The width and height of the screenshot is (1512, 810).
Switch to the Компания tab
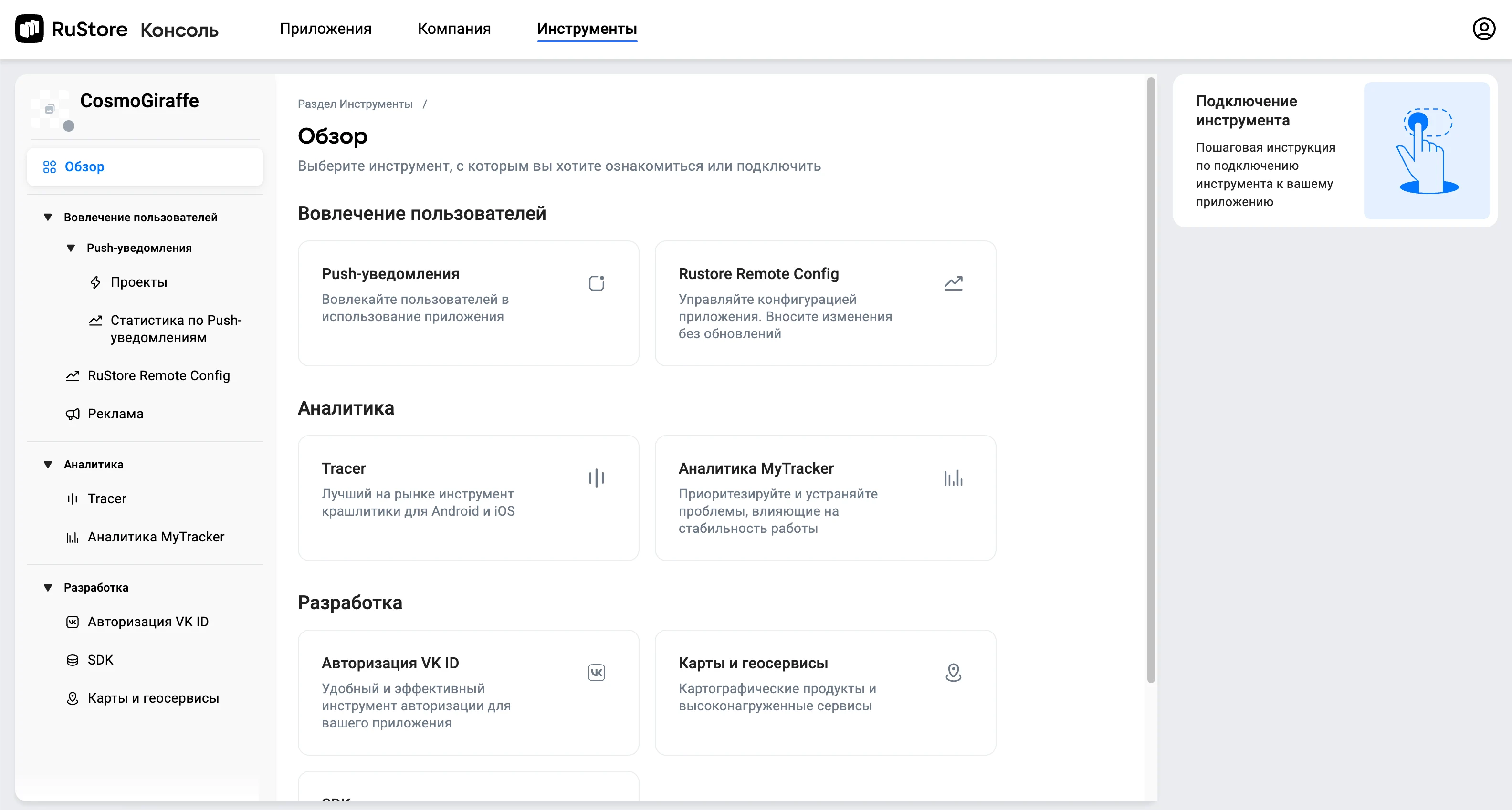[x=454, y=29]
